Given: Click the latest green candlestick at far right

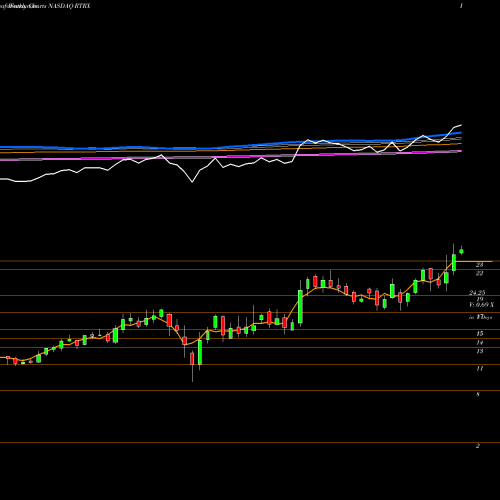Looking at the screenshot, I should pos(462,251).
